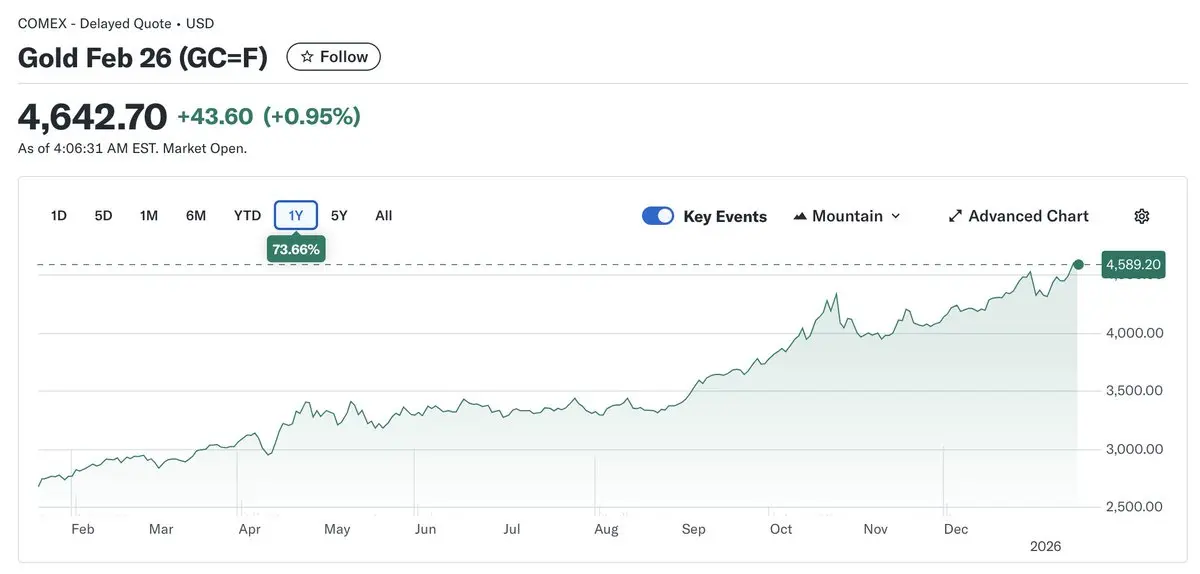
Task: Click the Advanced Chart expand arrows icon
Action: (955, 216)
